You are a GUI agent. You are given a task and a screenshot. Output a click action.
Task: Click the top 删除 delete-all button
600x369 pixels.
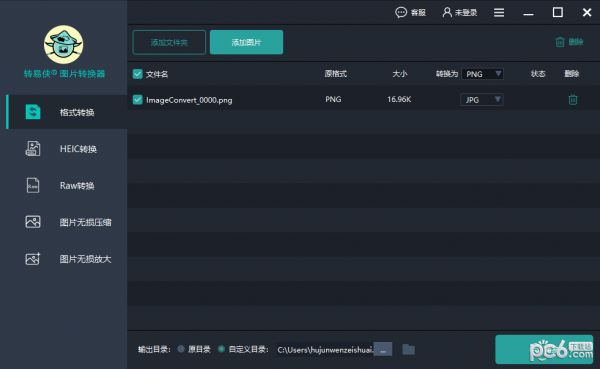pos(569,42)
